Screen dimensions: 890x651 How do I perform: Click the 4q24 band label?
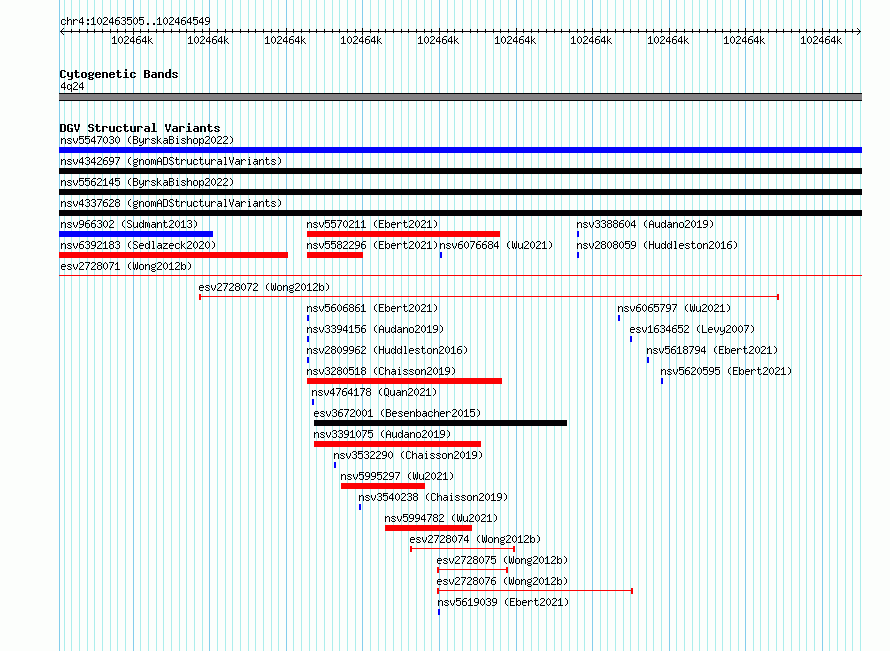pos(72,86)
